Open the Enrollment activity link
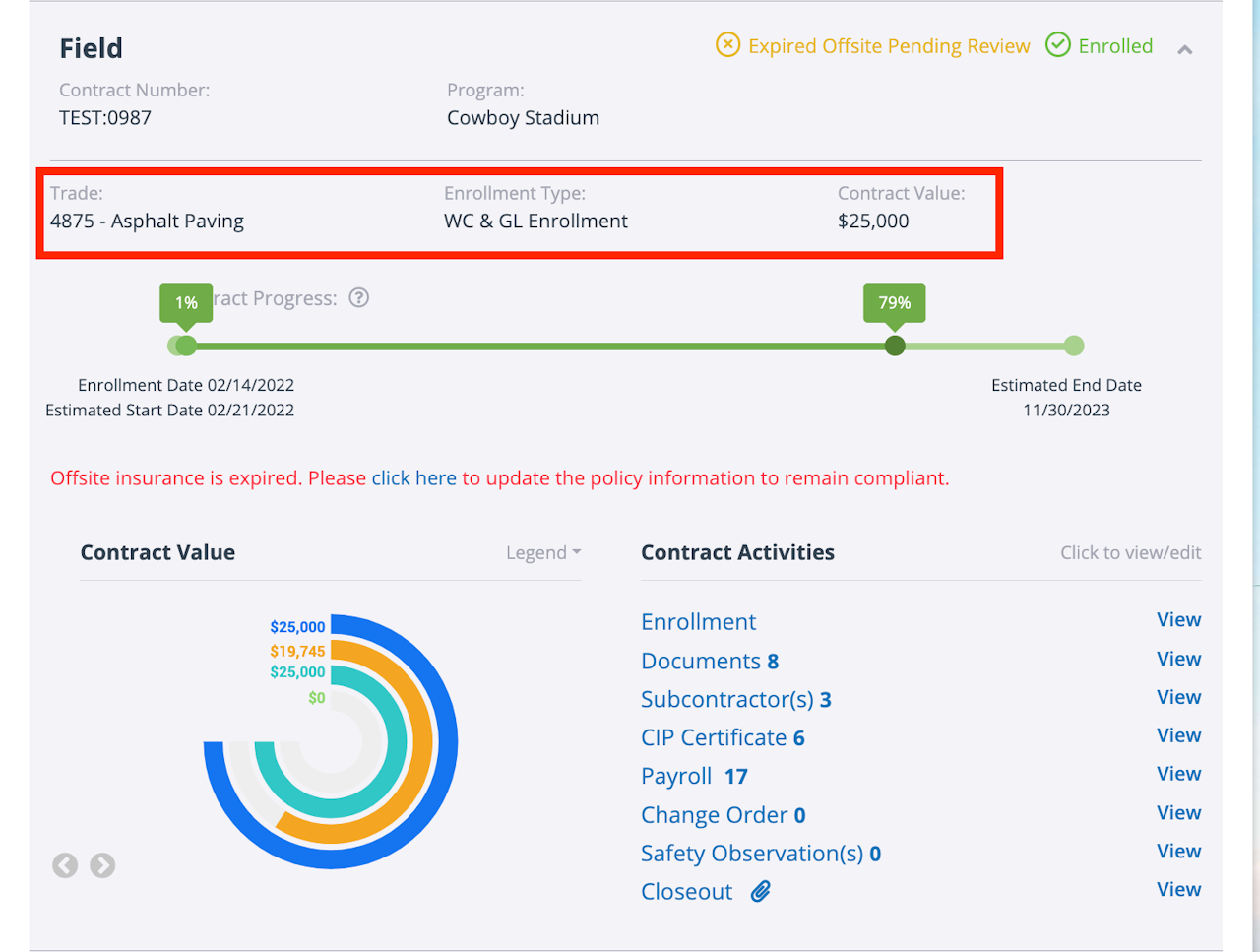 (698, 622)
